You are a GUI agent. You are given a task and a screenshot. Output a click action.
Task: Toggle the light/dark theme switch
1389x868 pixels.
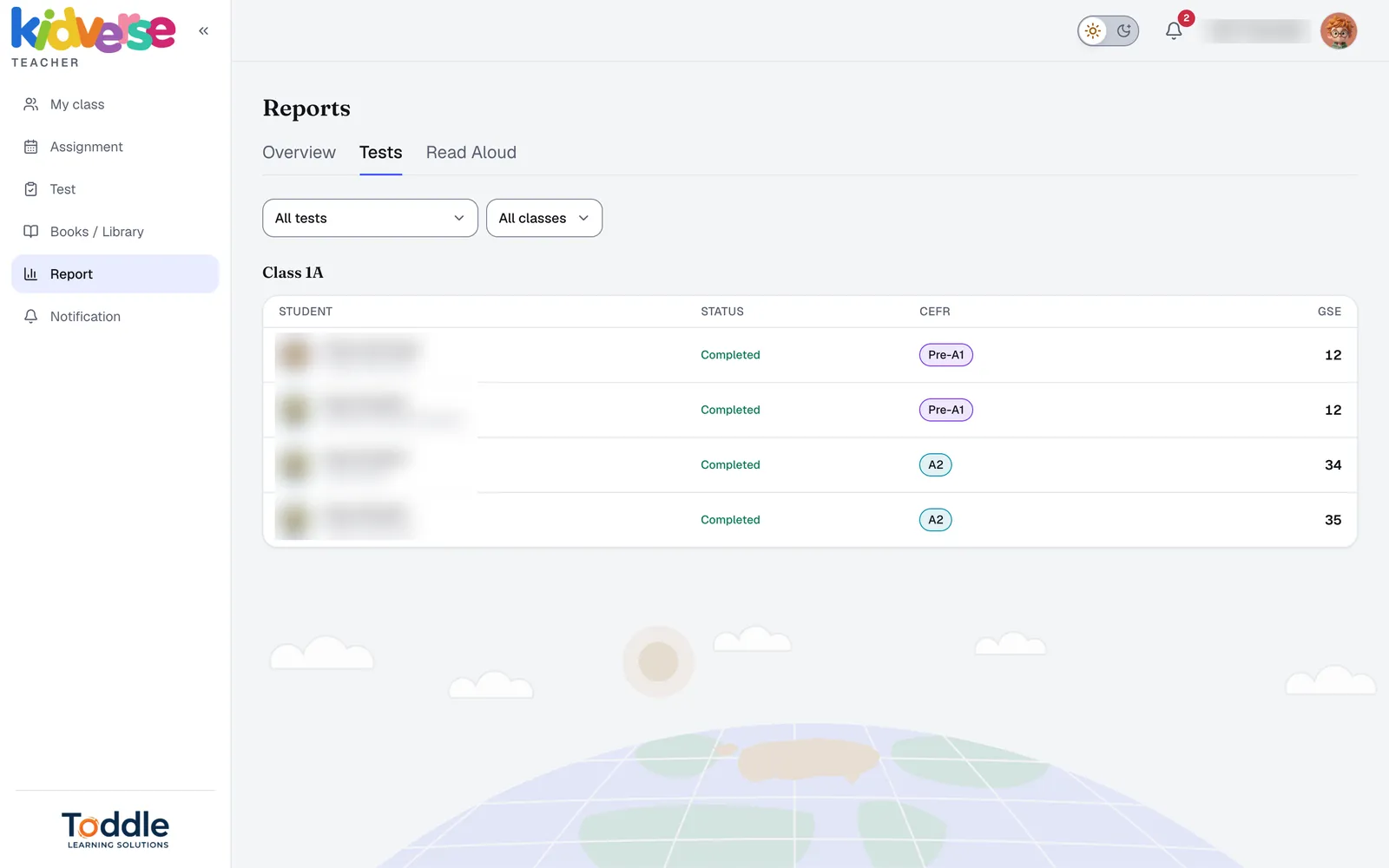pyautogui.click(x=1108, y=31)
